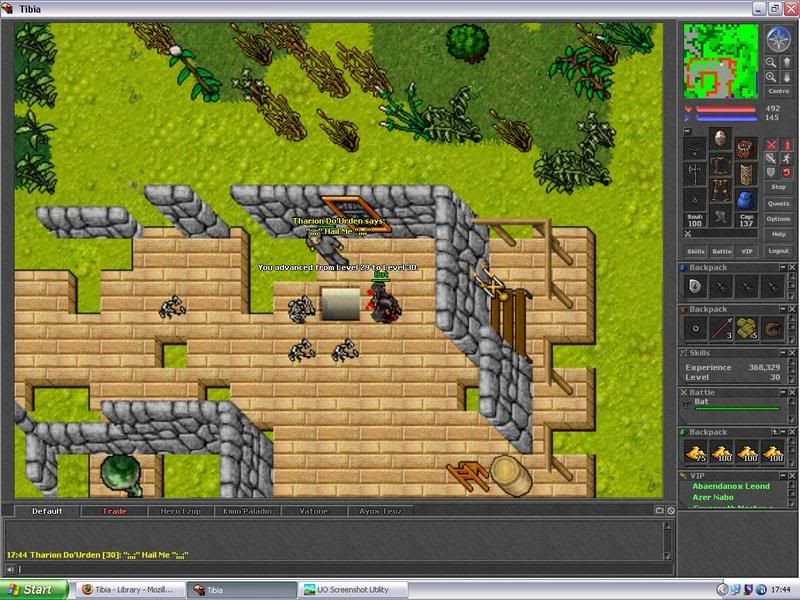
Task: Toggle the secure mode red button
Action: (x=787, y=172)
